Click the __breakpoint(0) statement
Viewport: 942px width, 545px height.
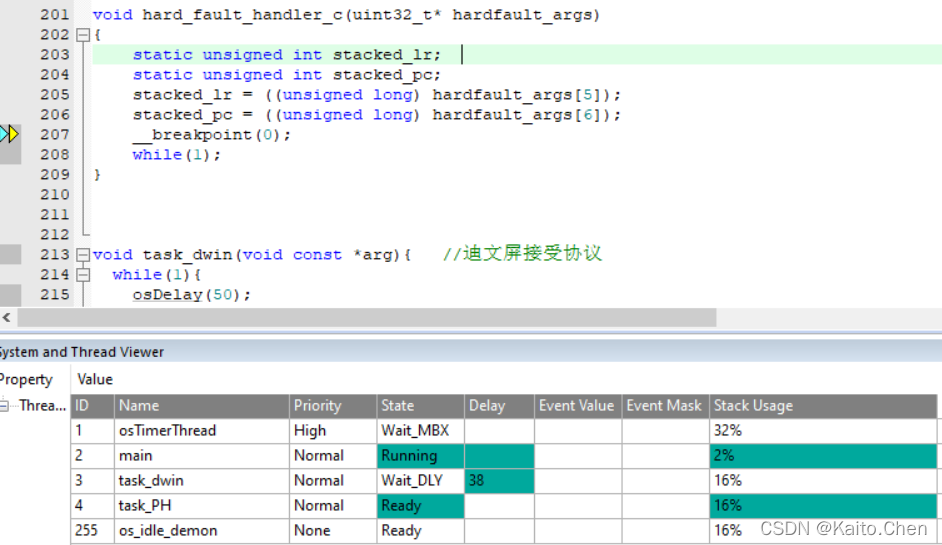(x=211, y=135)
